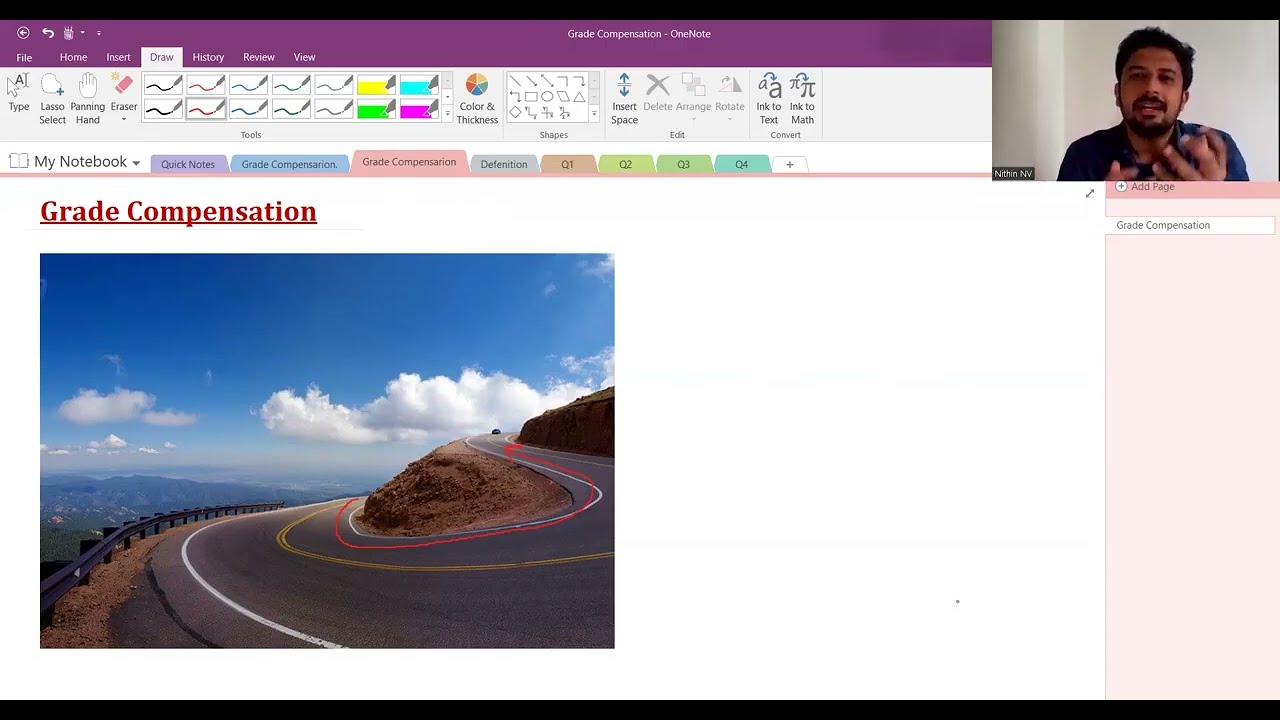Convert with Ink to Math

802,99
